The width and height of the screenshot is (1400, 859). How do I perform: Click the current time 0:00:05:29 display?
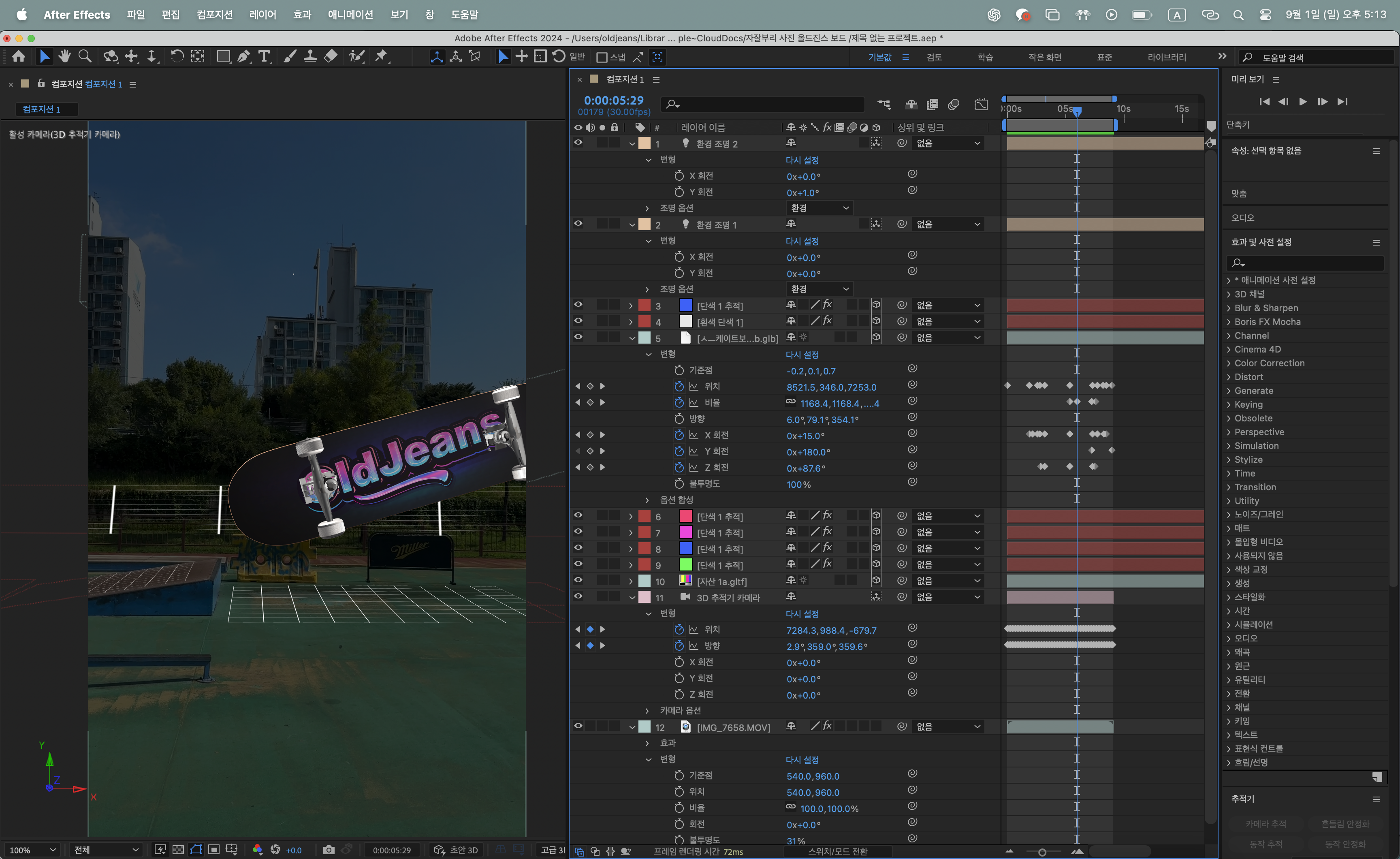[614, 100]
